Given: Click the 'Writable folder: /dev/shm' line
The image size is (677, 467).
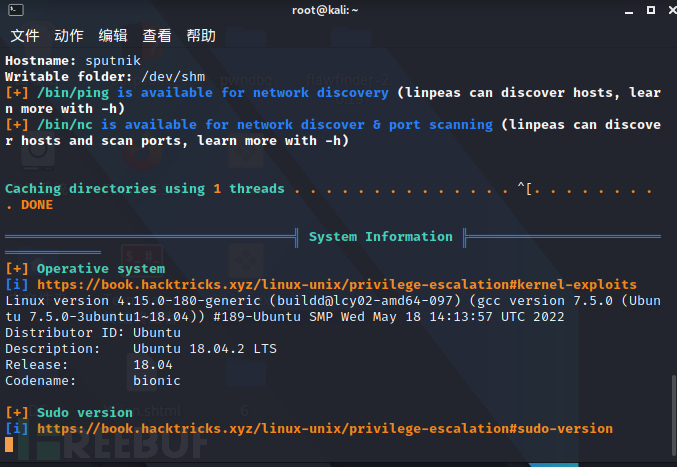Looking at the screenshot, I should pyautogui.click(x=105, y=76).
